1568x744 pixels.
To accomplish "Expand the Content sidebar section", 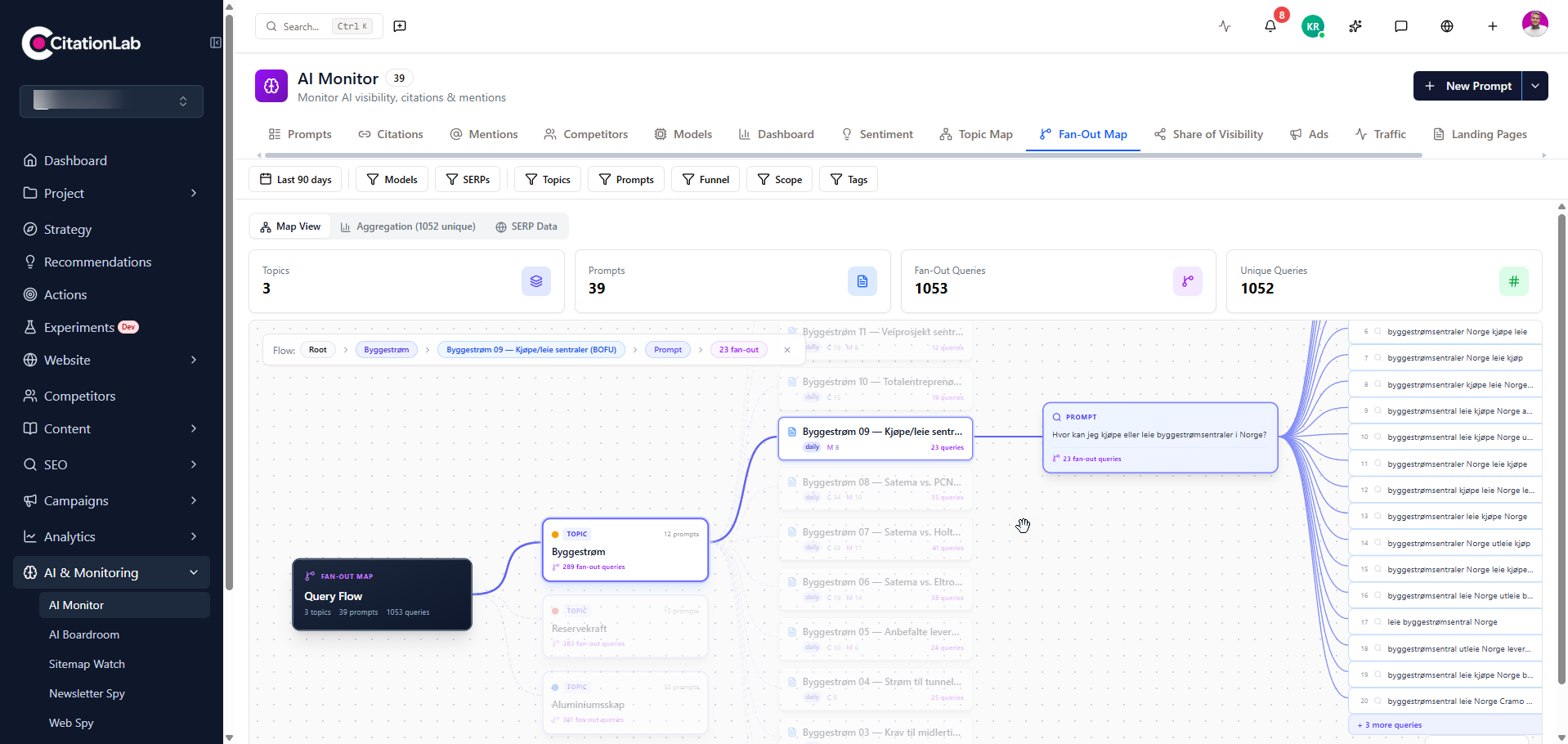I will [x=111, y=428].
